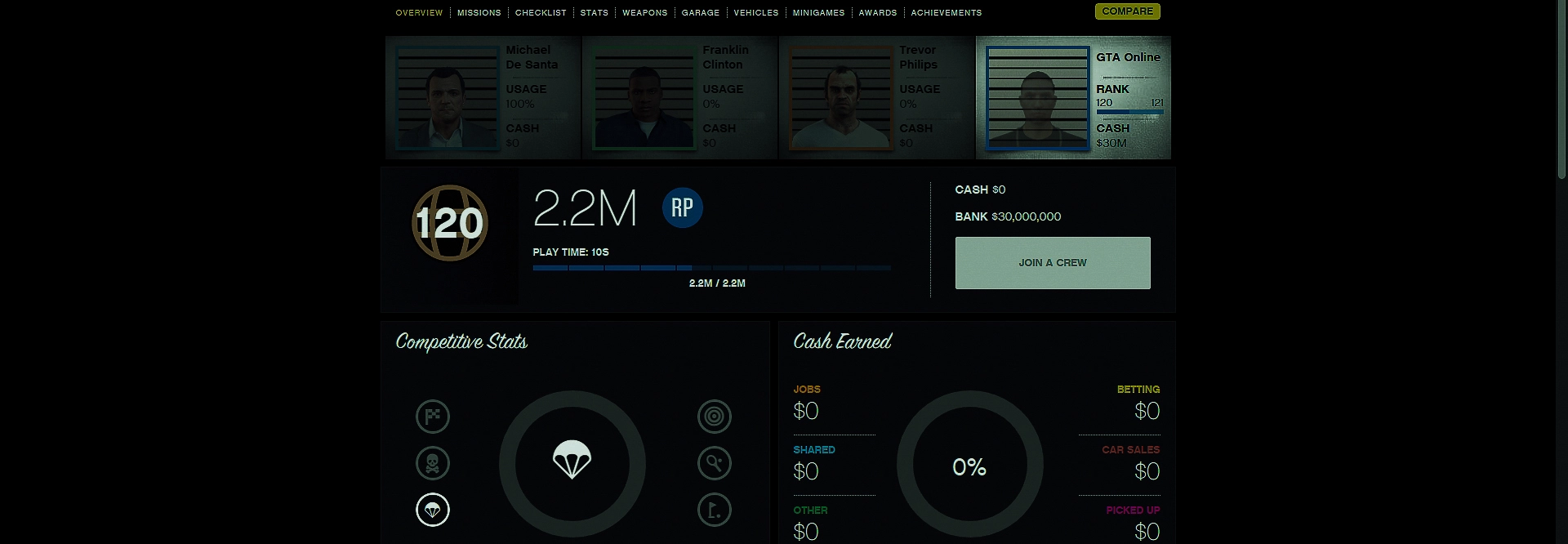This screenshot has height=544, width=1568.
Task: Click the blue RP badge
Action: (682, 207)
